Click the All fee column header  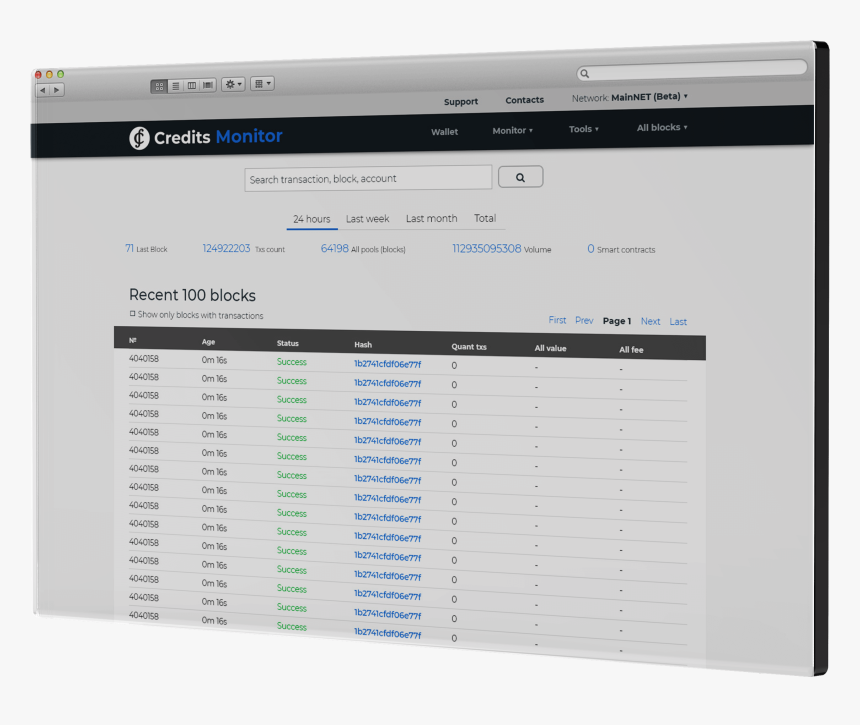(631, 350)
